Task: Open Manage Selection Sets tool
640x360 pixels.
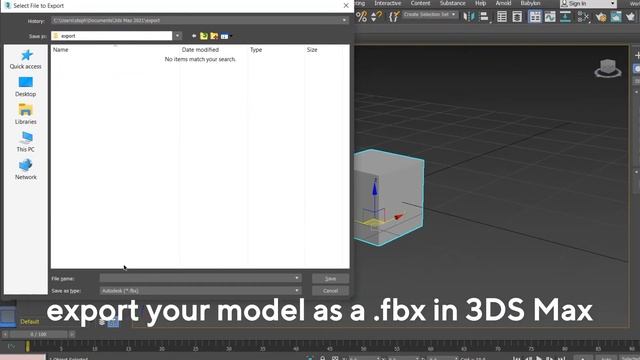Action: click(x=393, y=17)
